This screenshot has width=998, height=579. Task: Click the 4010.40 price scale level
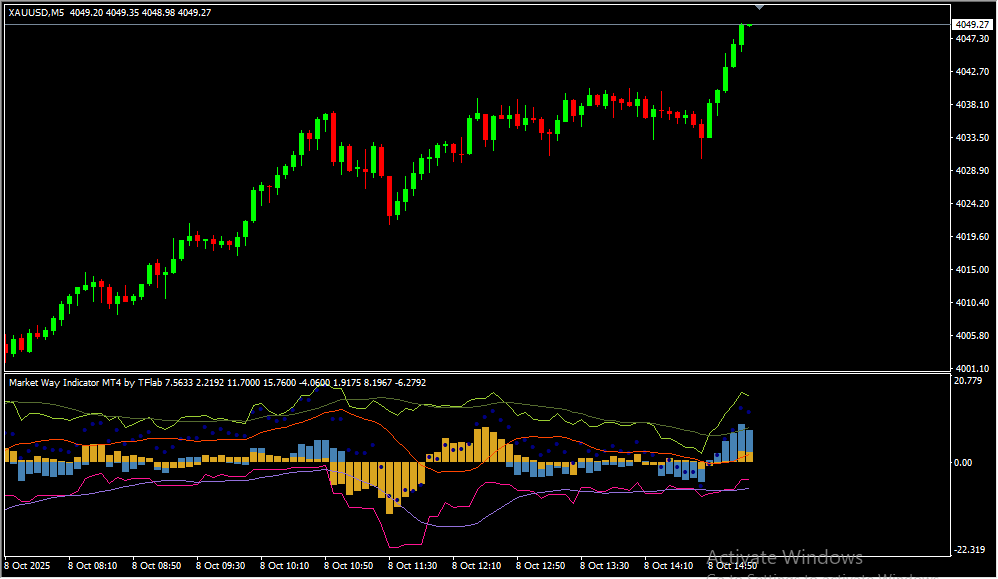coord(970,303)
